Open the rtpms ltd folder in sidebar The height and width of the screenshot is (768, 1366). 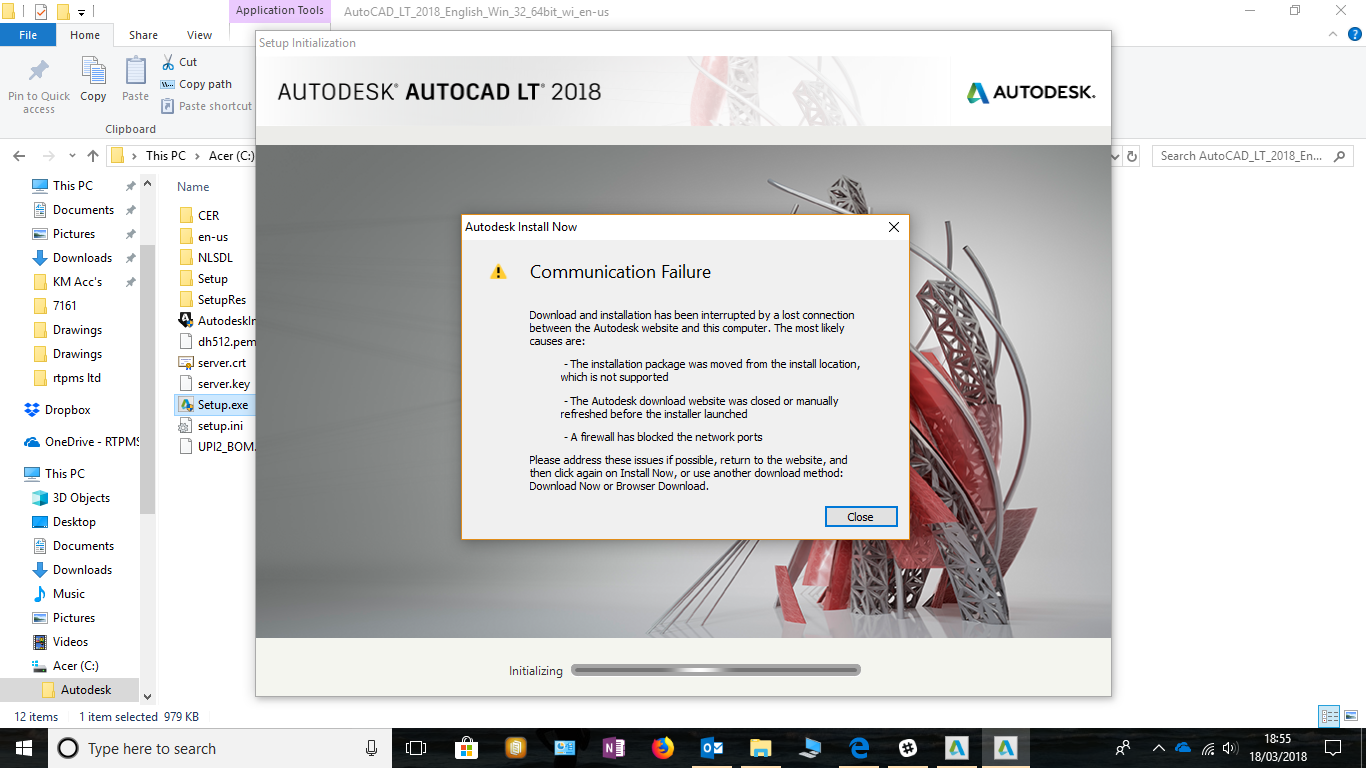pos(76,378)
